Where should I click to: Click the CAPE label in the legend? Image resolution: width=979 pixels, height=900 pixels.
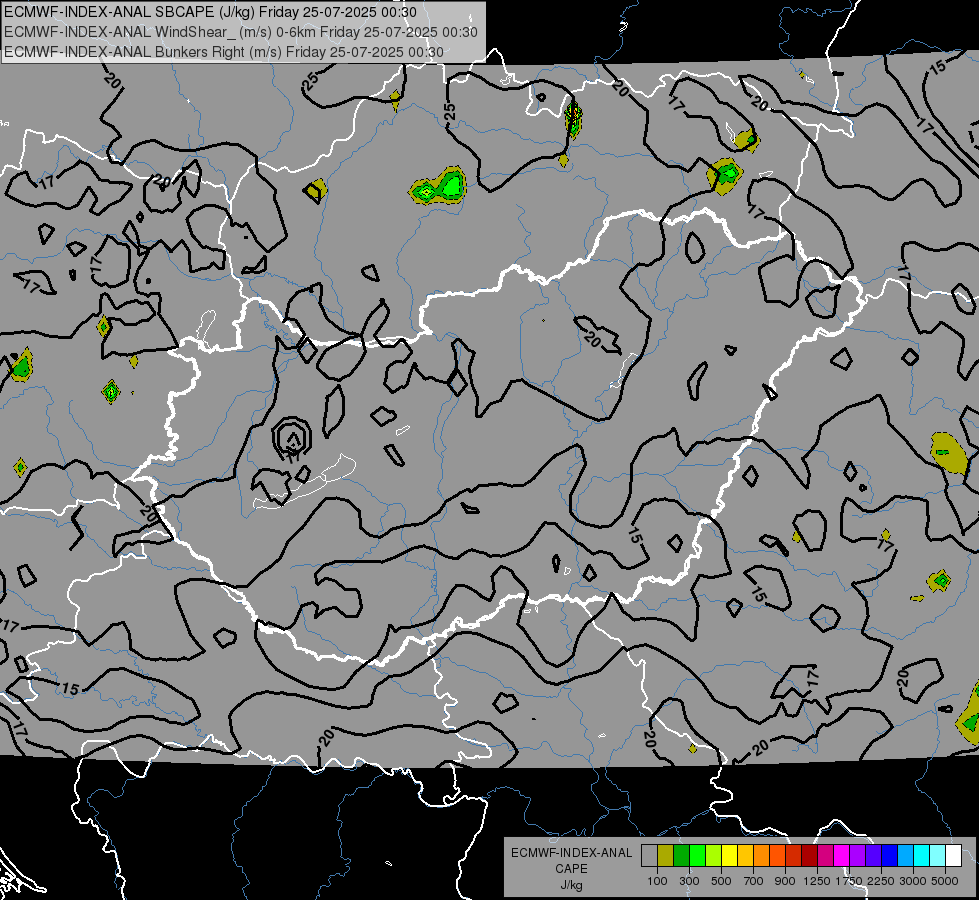pyautogui.click(x=571, y=869)
